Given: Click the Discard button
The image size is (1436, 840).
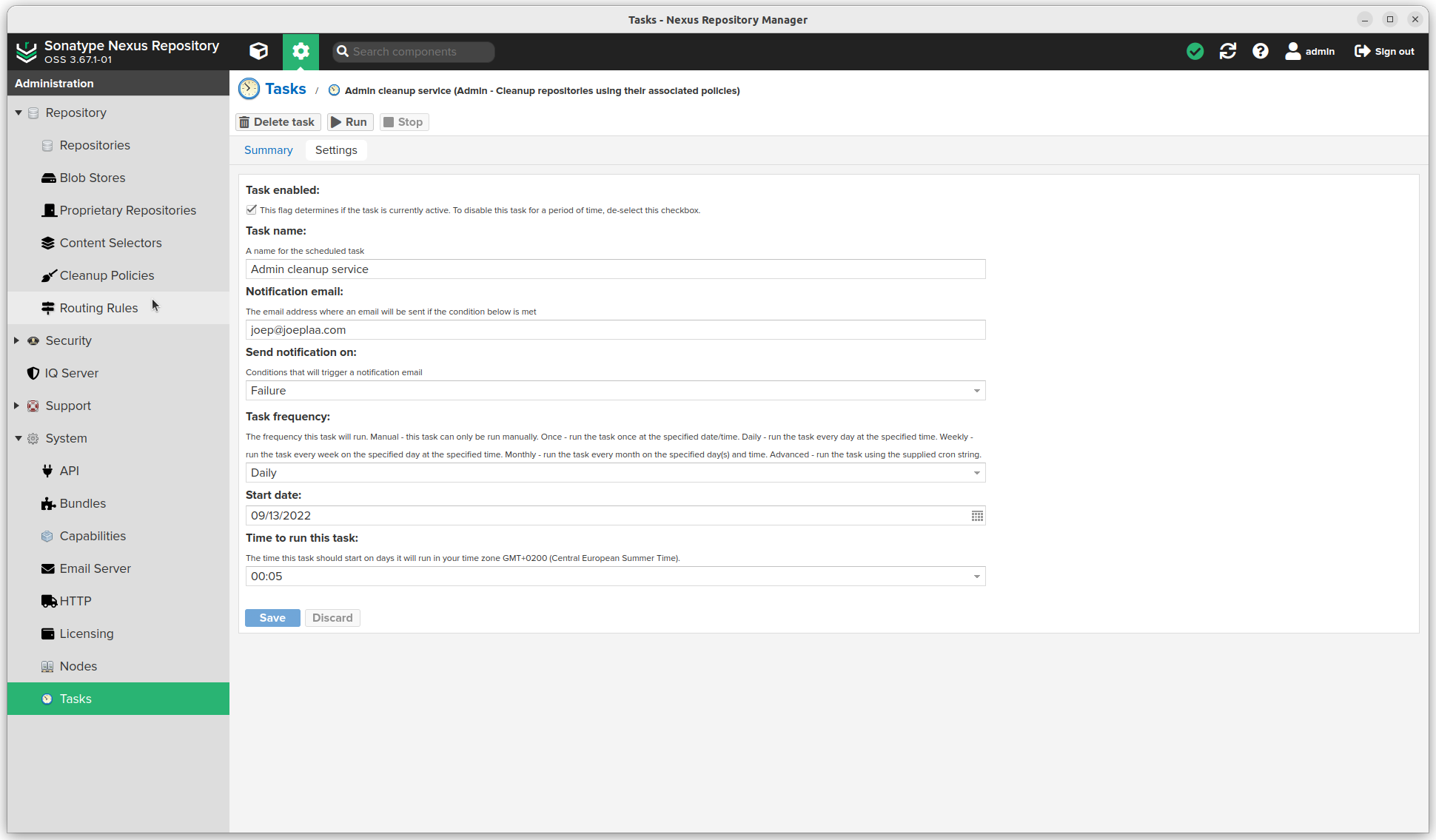Looking at the screenshot, I should point(332,618).
